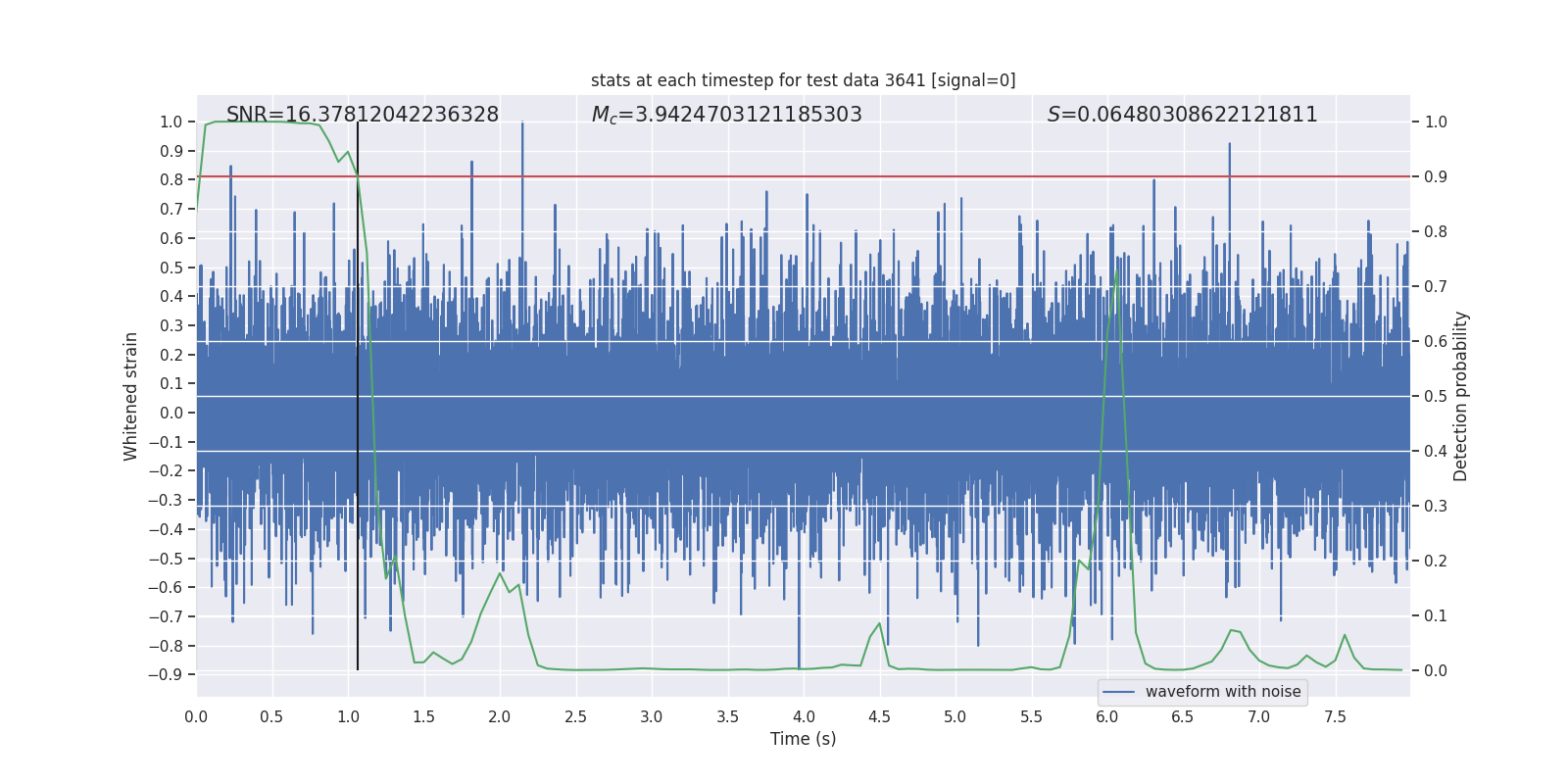
Task: Click the chirp mass Mc annotation
Action: pos(726,115)
